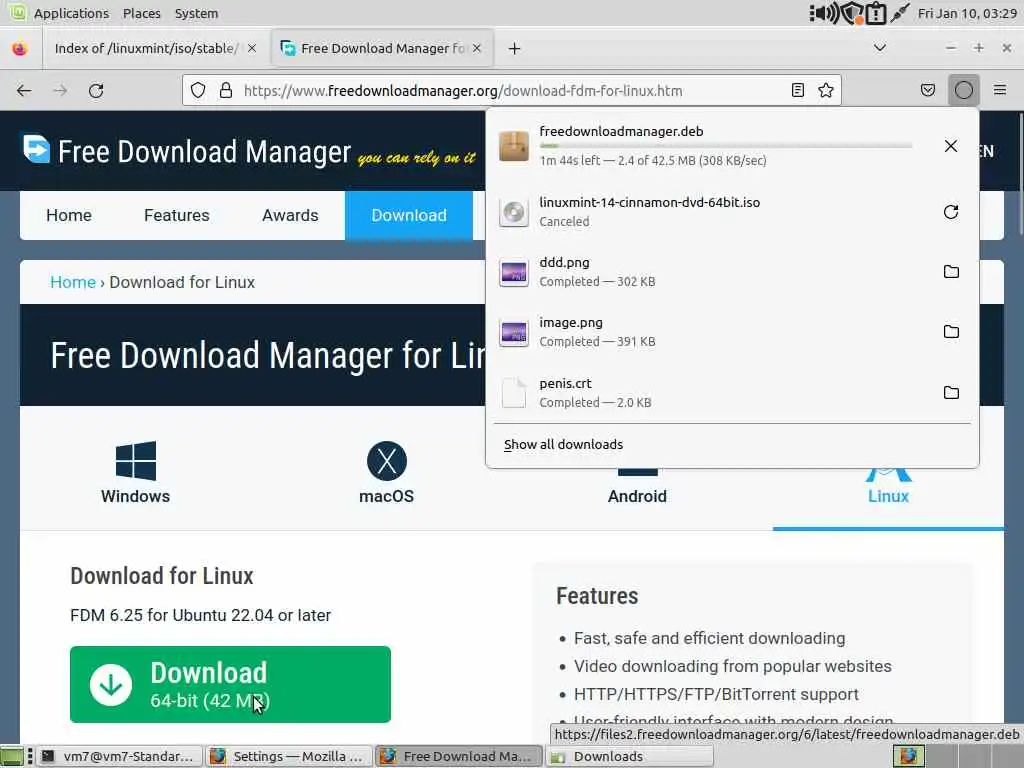Go forward one page
The image size is (1024, 768).
pos(60,90)
